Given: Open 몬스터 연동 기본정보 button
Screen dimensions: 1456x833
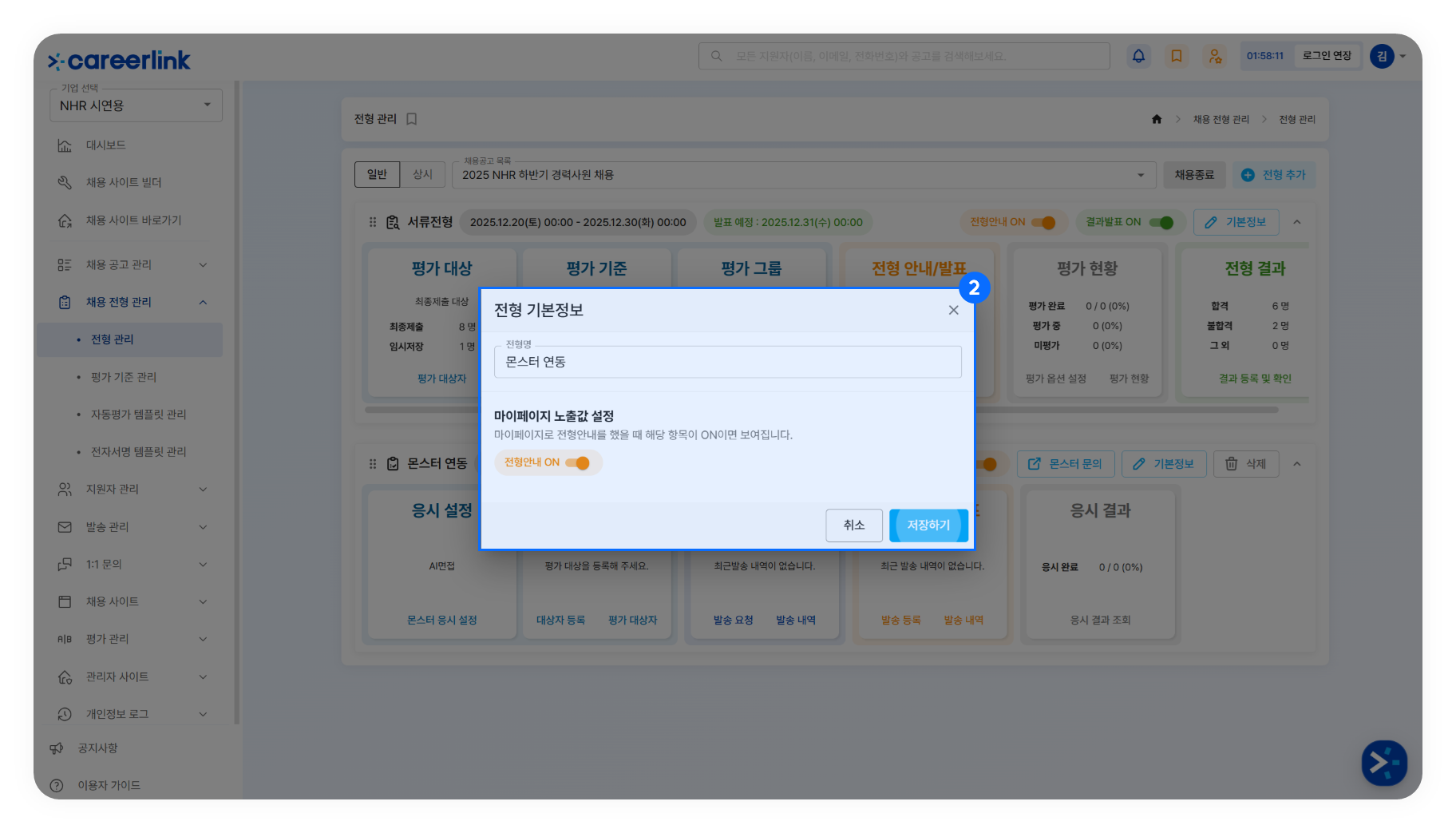Looking at the screenshot, I should coord(1164,464).
